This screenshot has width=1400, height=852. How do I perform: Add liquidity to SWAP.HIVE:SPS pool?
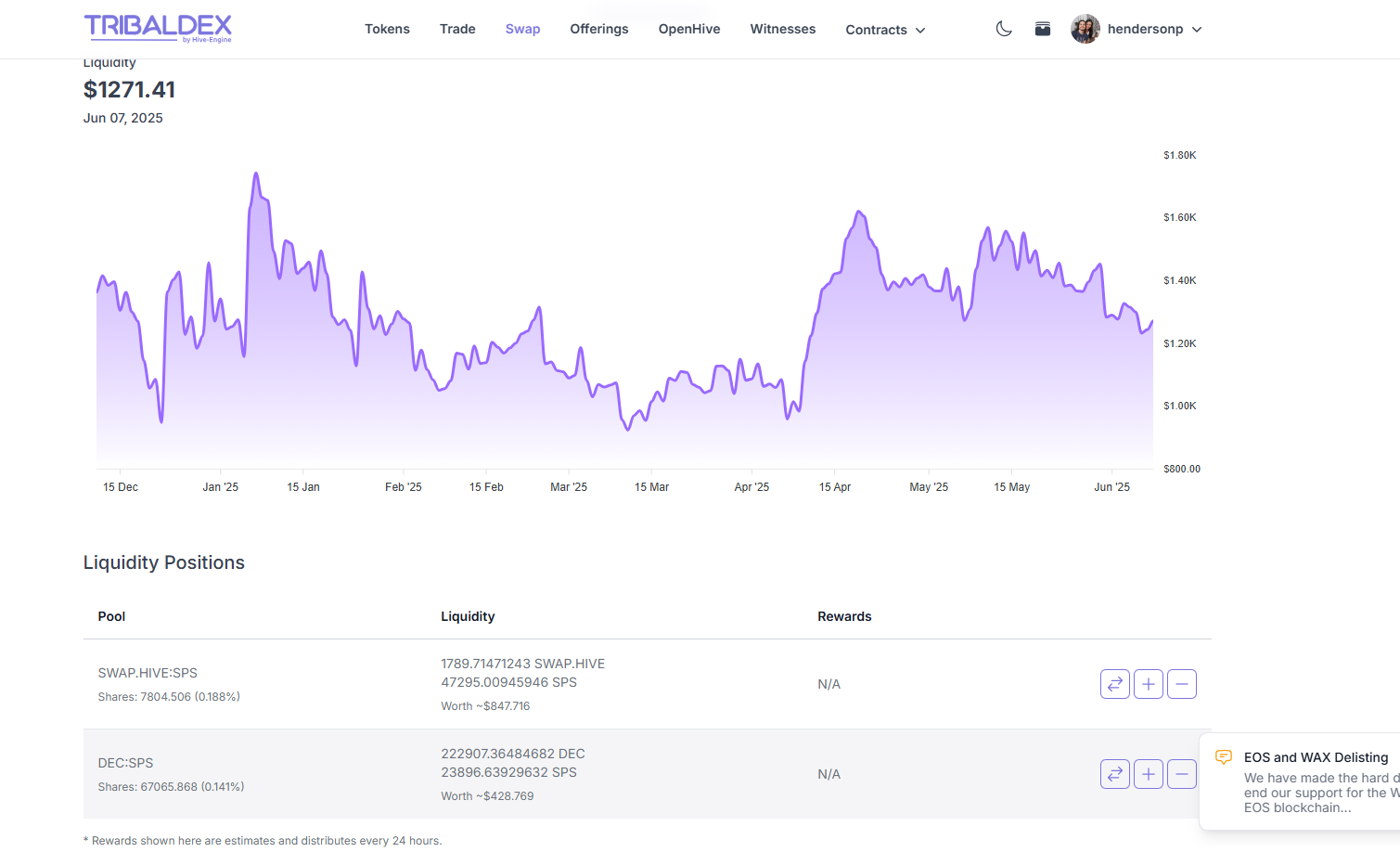(1149, 684)
